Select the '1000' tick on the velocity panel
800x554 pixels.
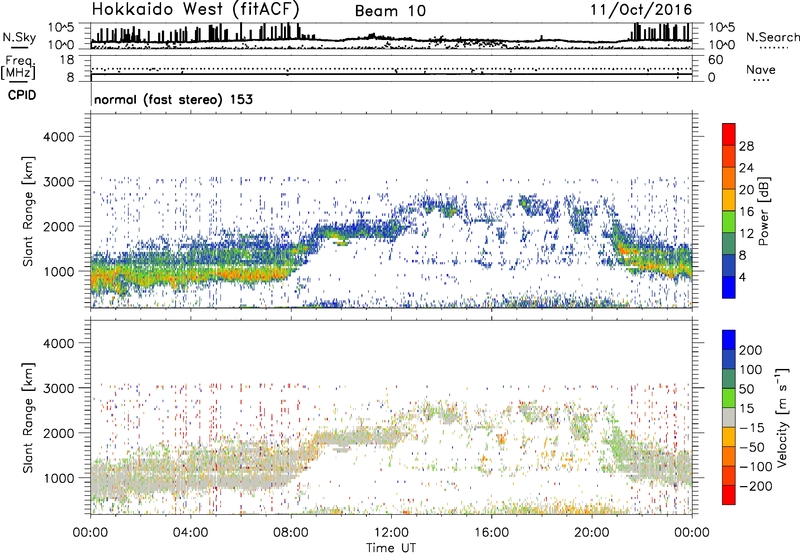pyautogui.click(x=59, y=478)
